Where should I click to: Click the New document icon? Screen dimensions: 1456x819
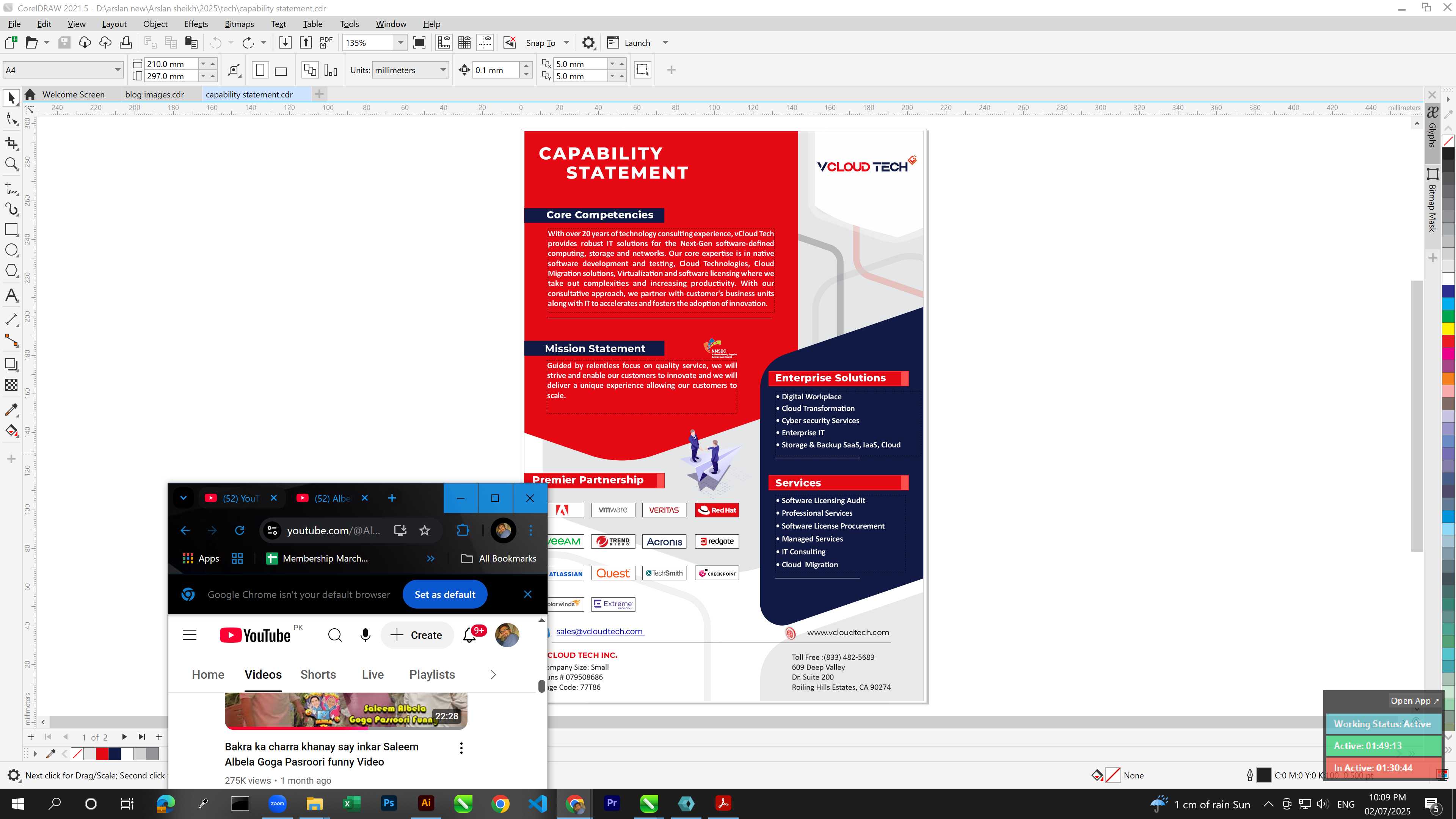click(x=11, y=43)
